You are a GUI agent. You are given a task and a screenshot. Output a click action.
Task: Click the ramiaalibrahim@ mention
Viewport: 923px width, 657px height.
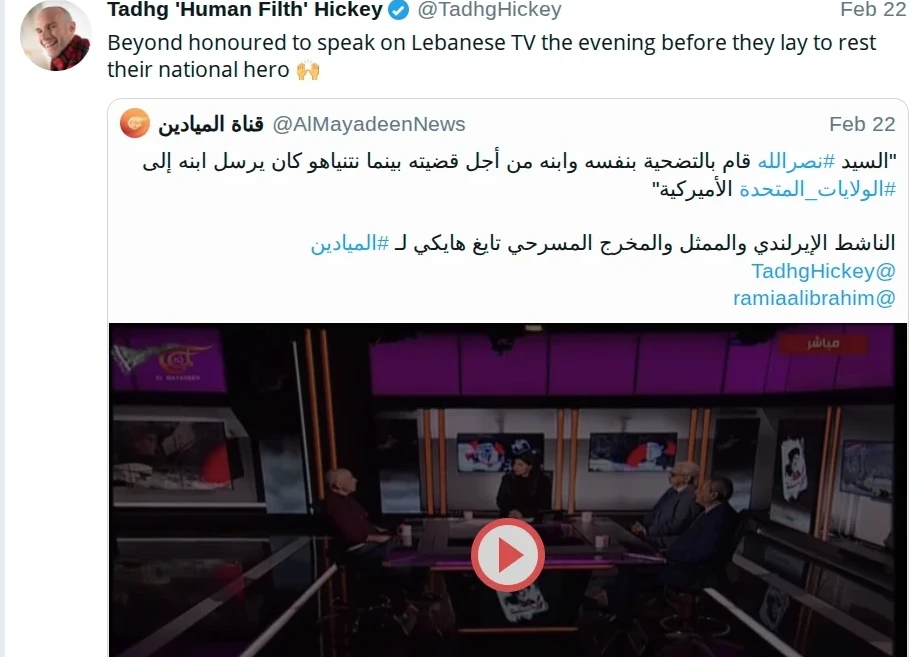pyautogui.click(x=814, y=298)
